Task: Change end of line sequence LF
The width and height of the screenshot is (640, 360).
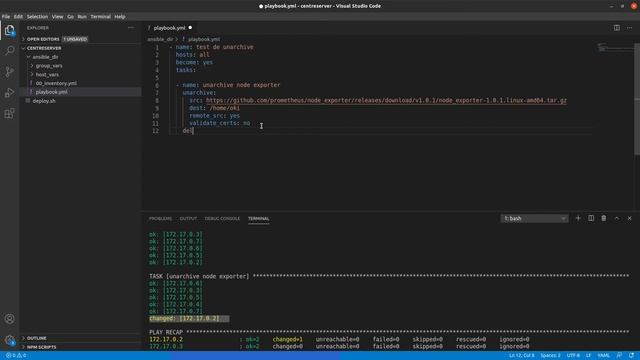Action: 589,356
